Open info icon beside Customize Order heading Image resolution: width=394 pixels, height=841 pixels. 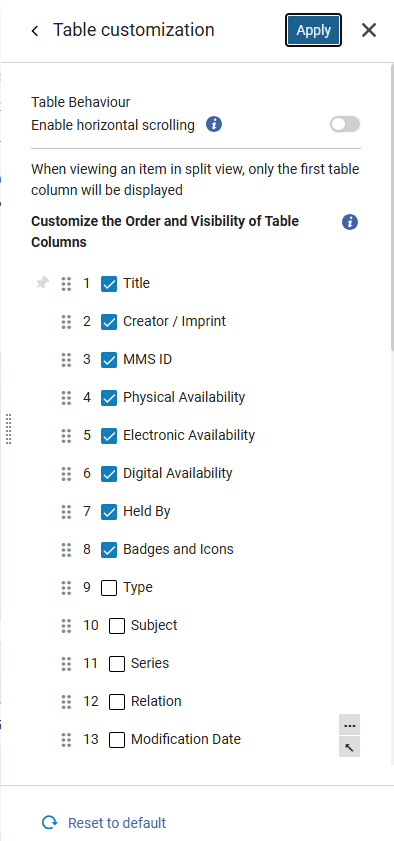(350, 222)
